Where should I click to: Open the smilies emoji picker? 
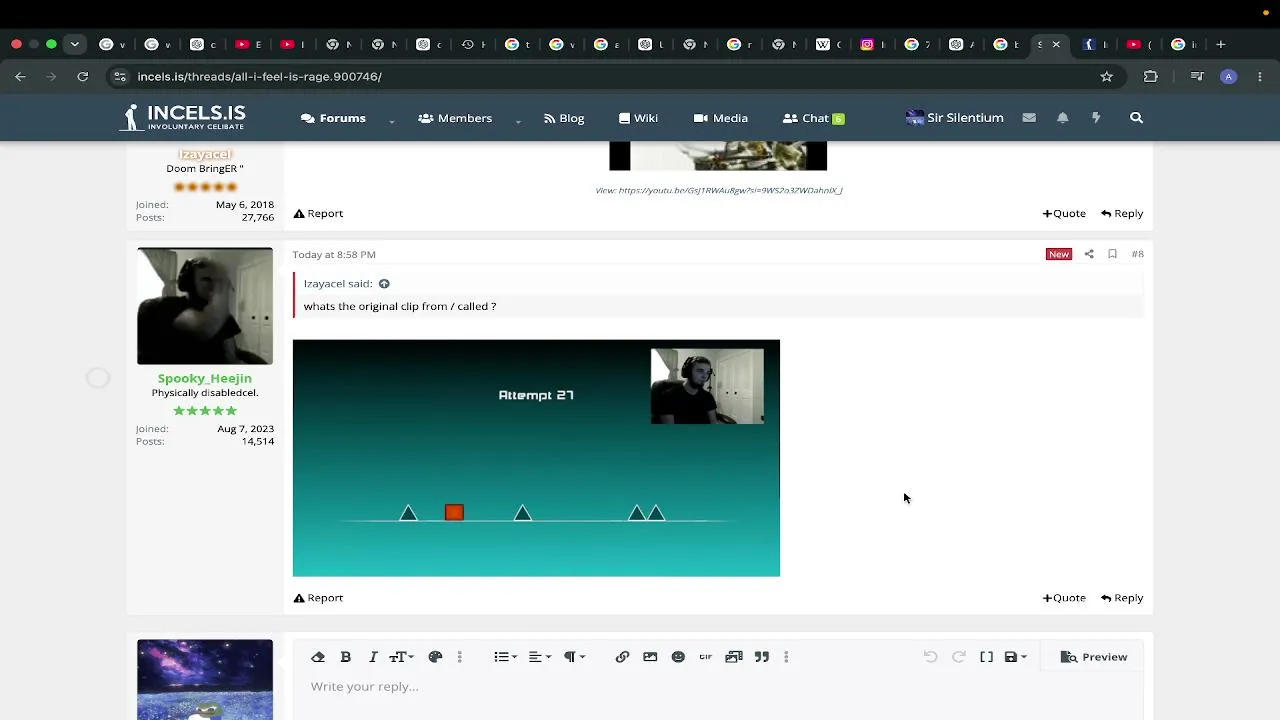[678, 657]
